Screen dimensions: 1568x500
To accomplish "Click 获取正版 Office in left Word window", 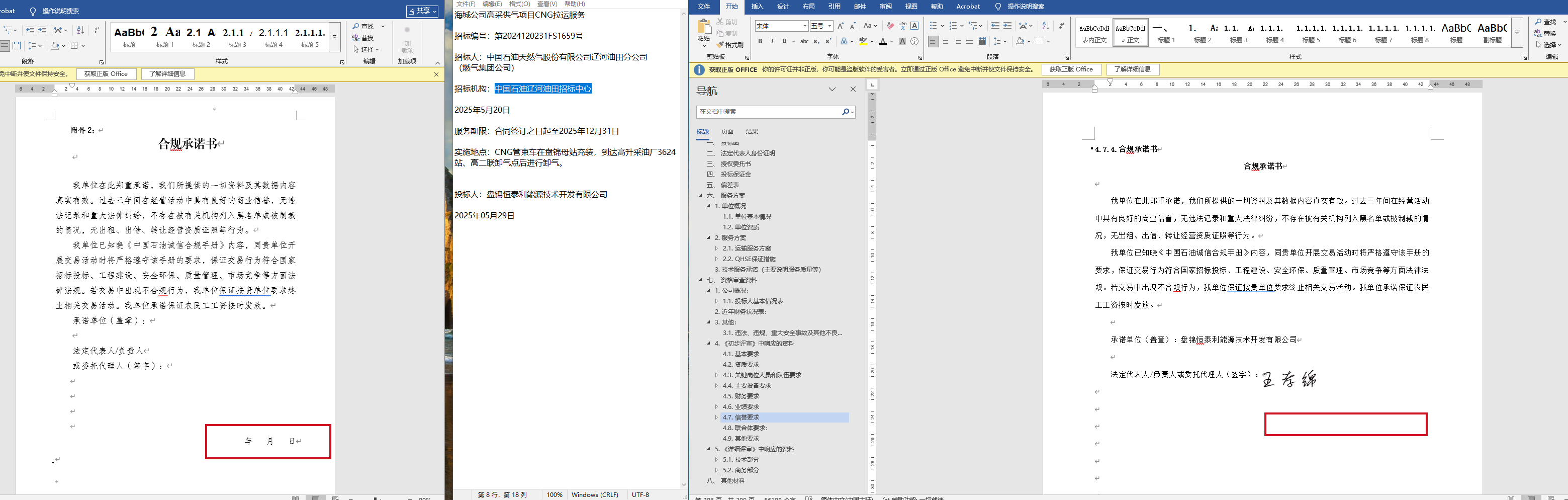I will click(x=106, y=73).
